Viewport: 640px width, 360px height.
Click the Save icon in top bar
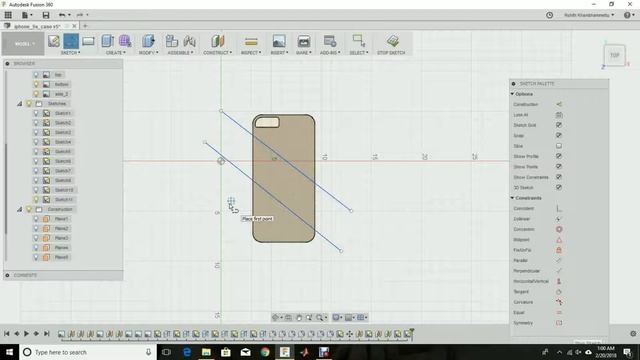46,15
